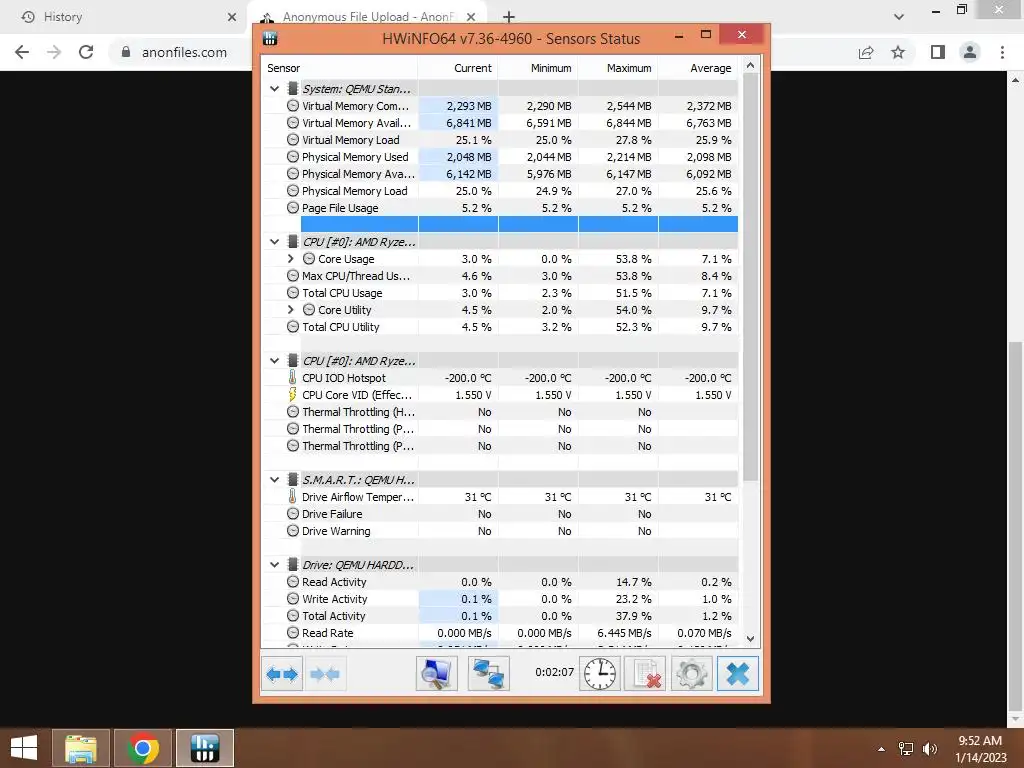Click the CPU Core VID lightning icon

pyautogui.click(x=293, y=394)
